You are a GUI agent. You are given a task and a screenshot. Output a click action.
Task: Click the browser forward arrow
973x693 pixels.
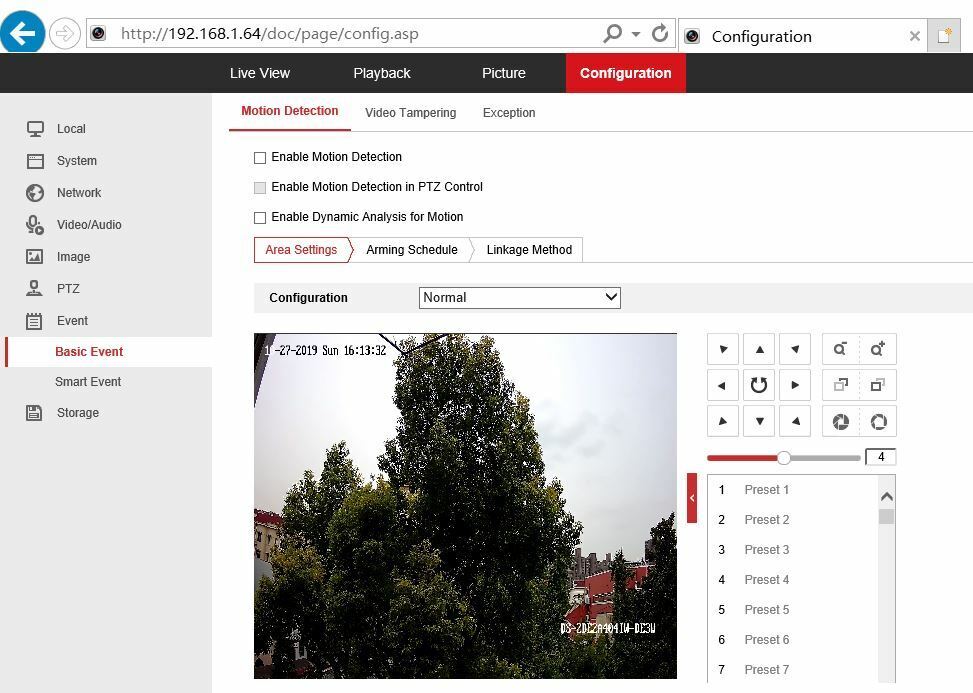[65, 34]
